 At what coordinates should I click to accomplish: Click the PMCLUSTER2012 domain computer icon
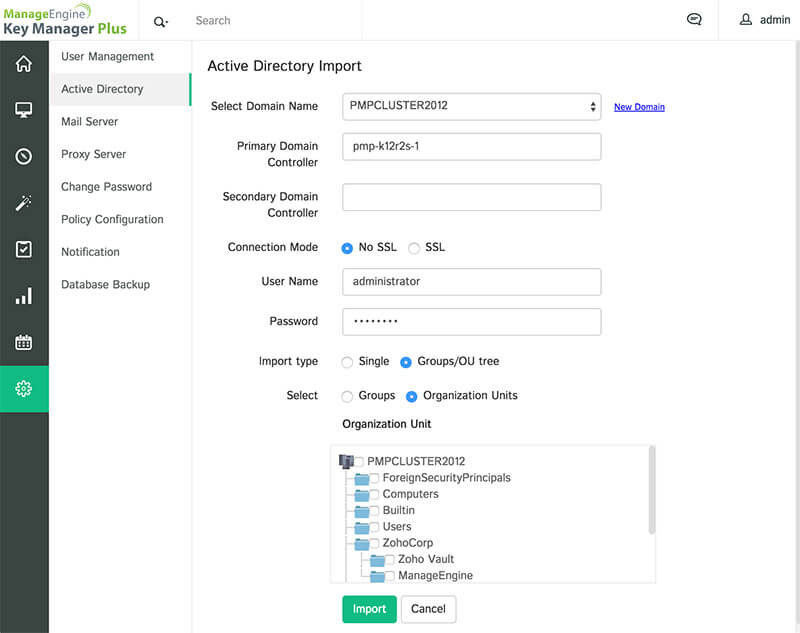346,461
